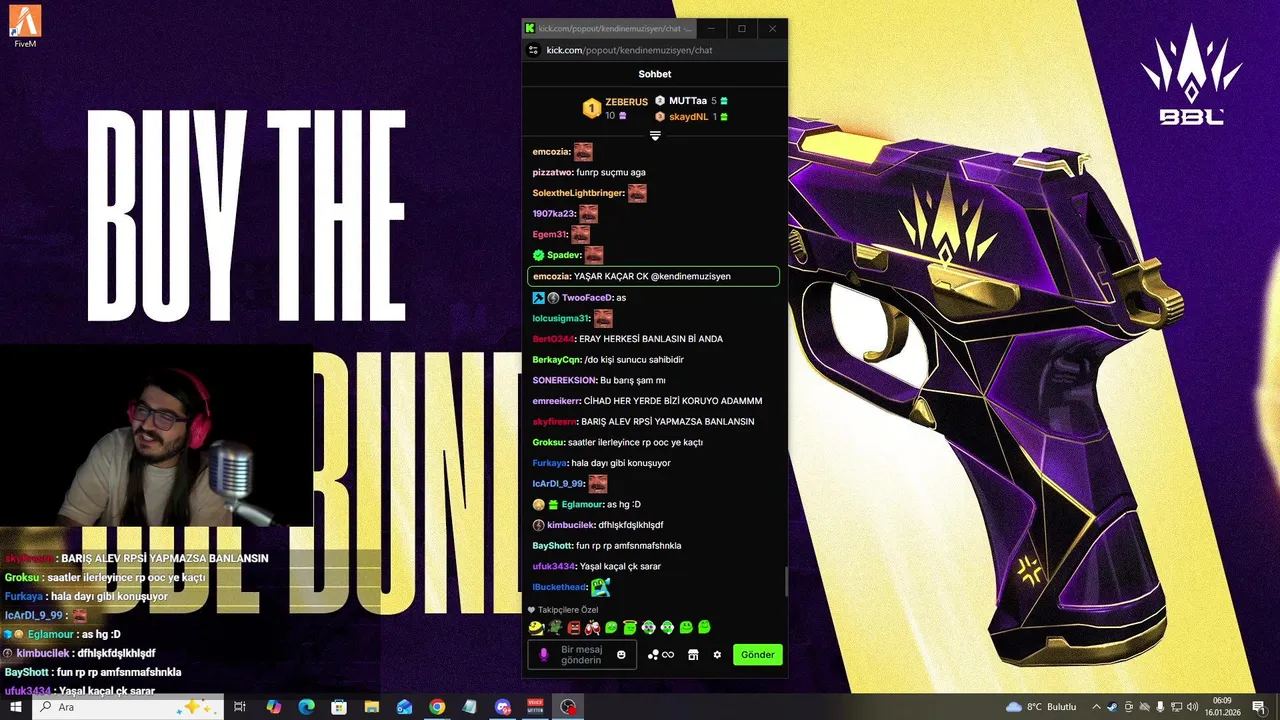Open MUTTaa leaderboard entry

[691, 101]
